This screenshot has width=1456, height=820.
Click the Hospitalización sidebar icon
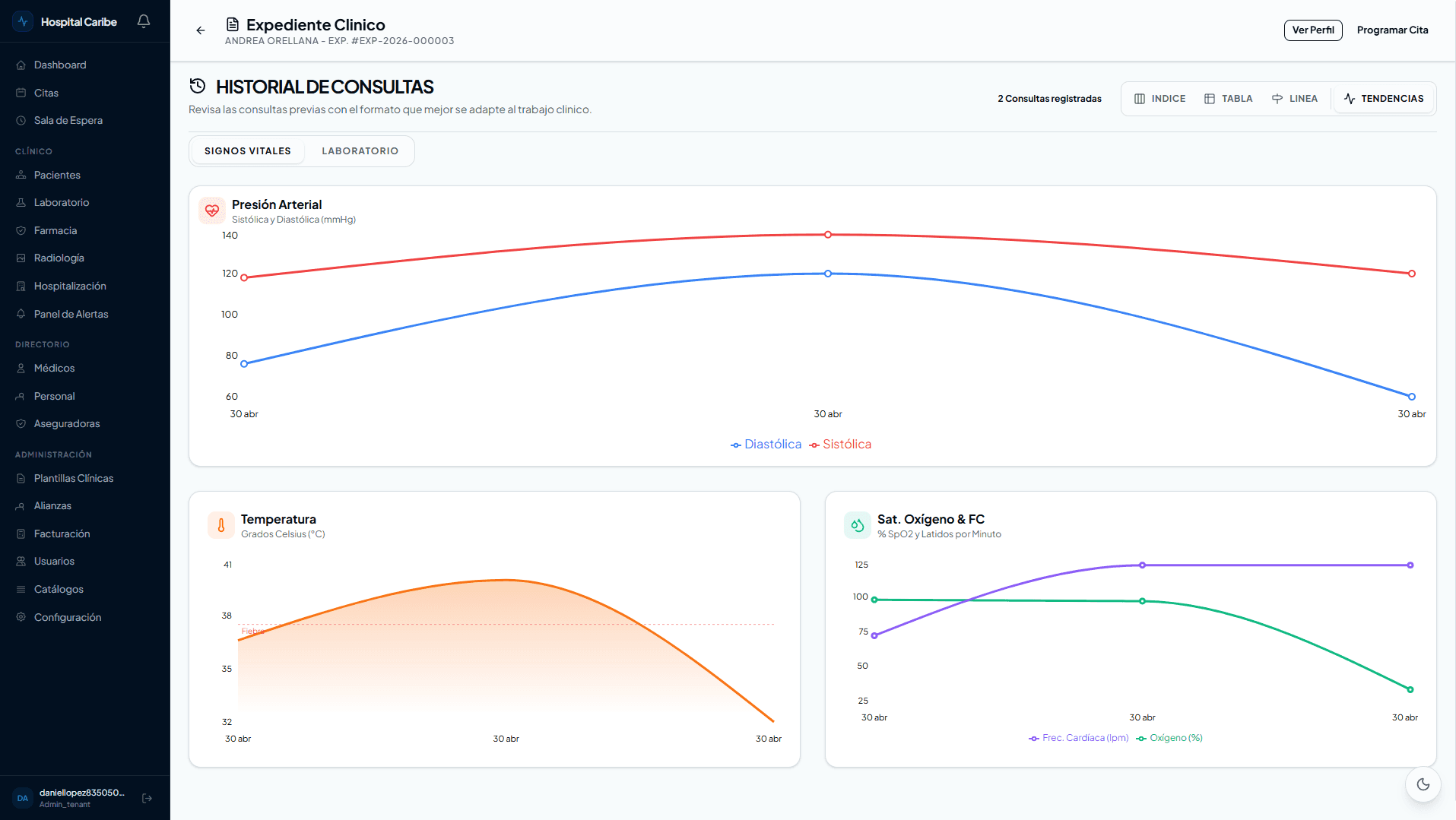coord(21,287)
